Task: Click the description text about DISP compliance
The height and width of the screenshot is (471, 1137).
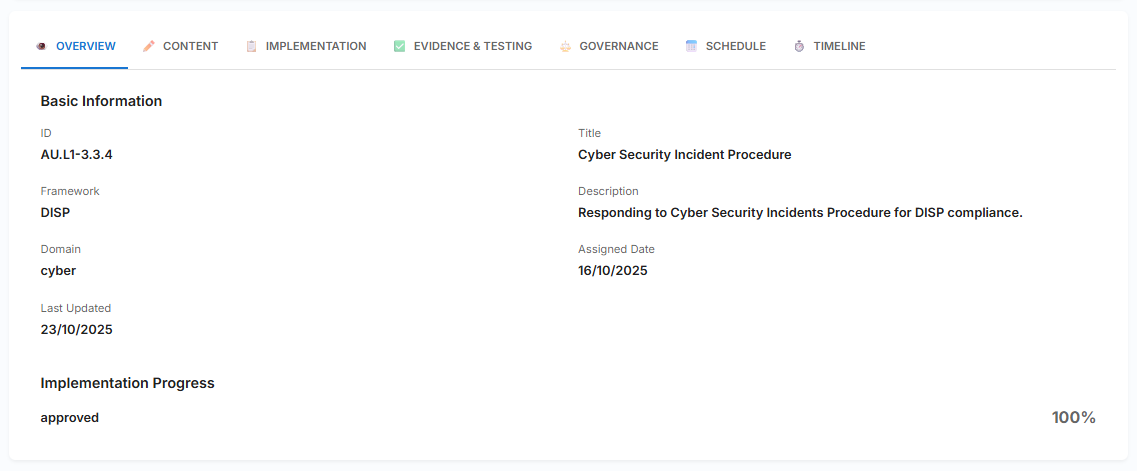Action: [800, 212]
